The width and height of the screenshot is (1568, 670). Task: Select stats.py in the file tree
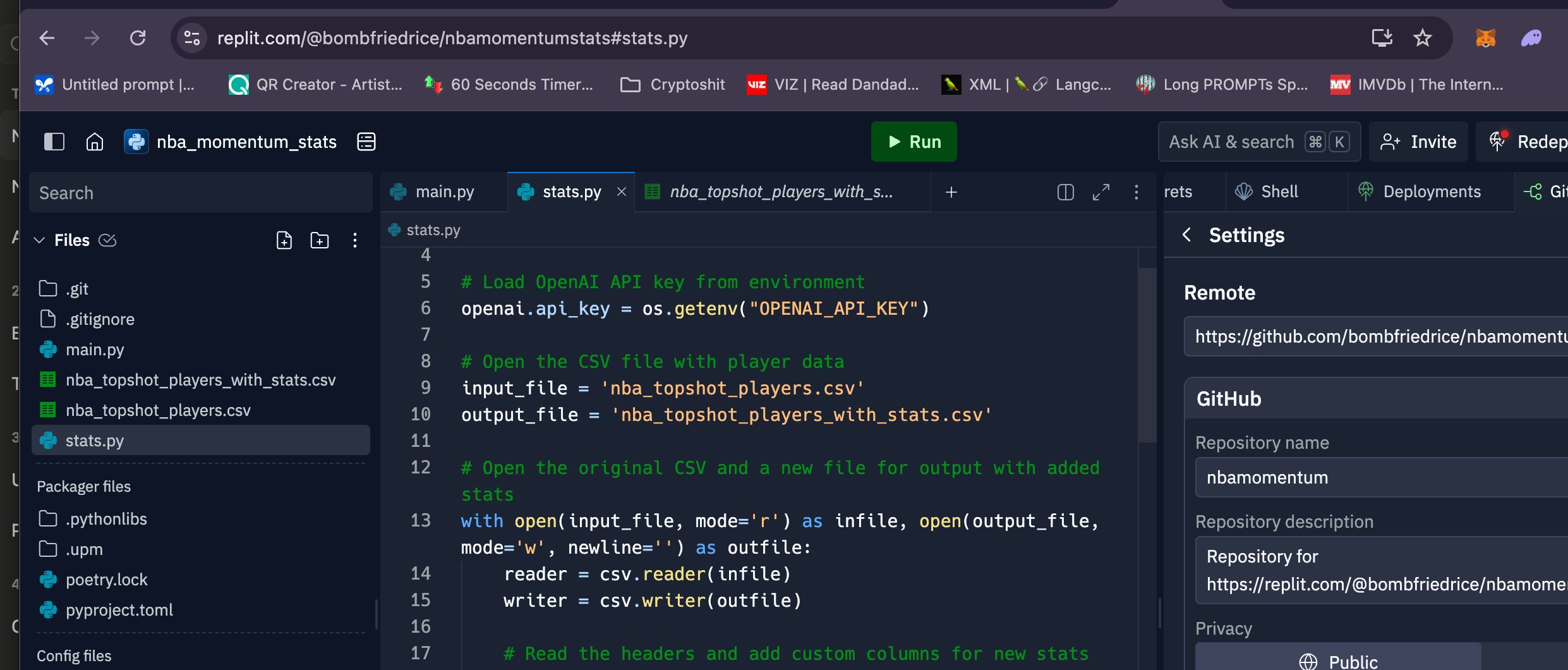pos(201,441)
